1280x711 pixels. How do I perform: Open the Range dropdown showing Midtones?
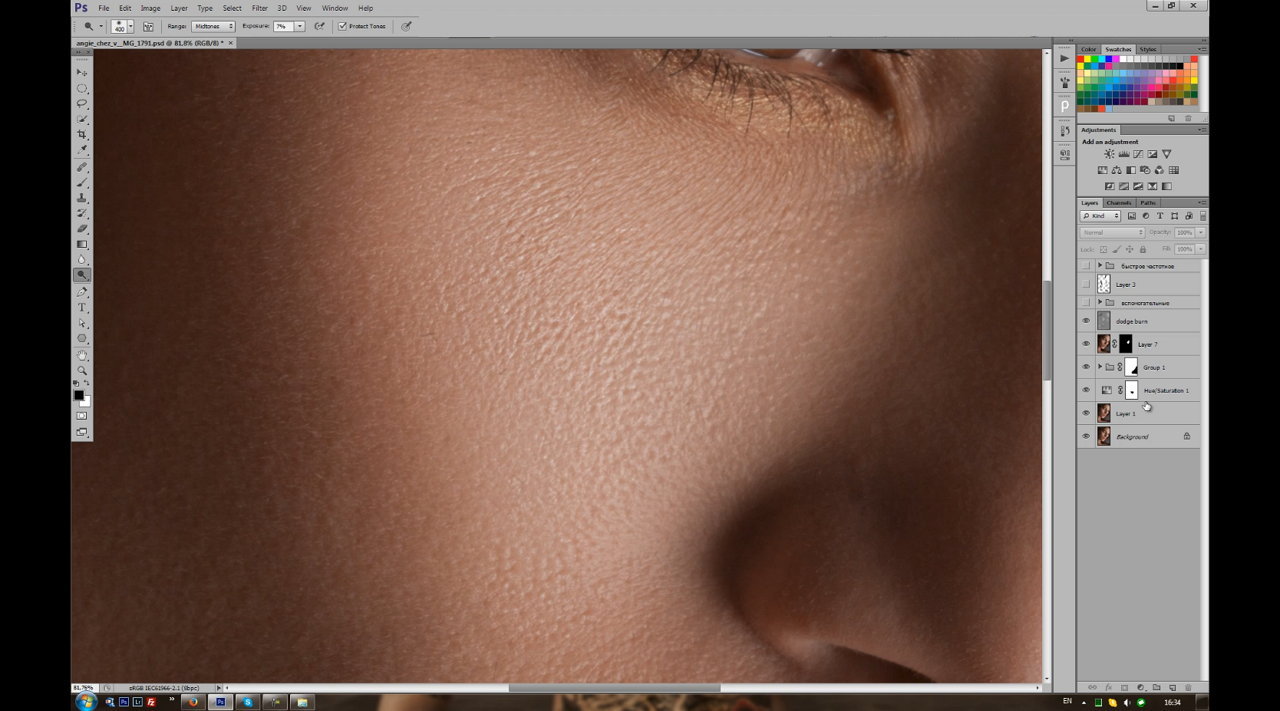point(213,26)
